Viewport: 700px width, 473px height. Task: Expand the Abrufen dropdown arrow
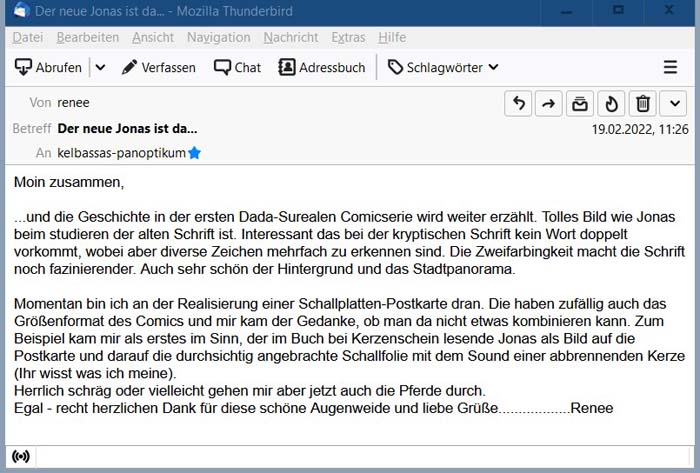pyautogui.click(x=99, y=68)
